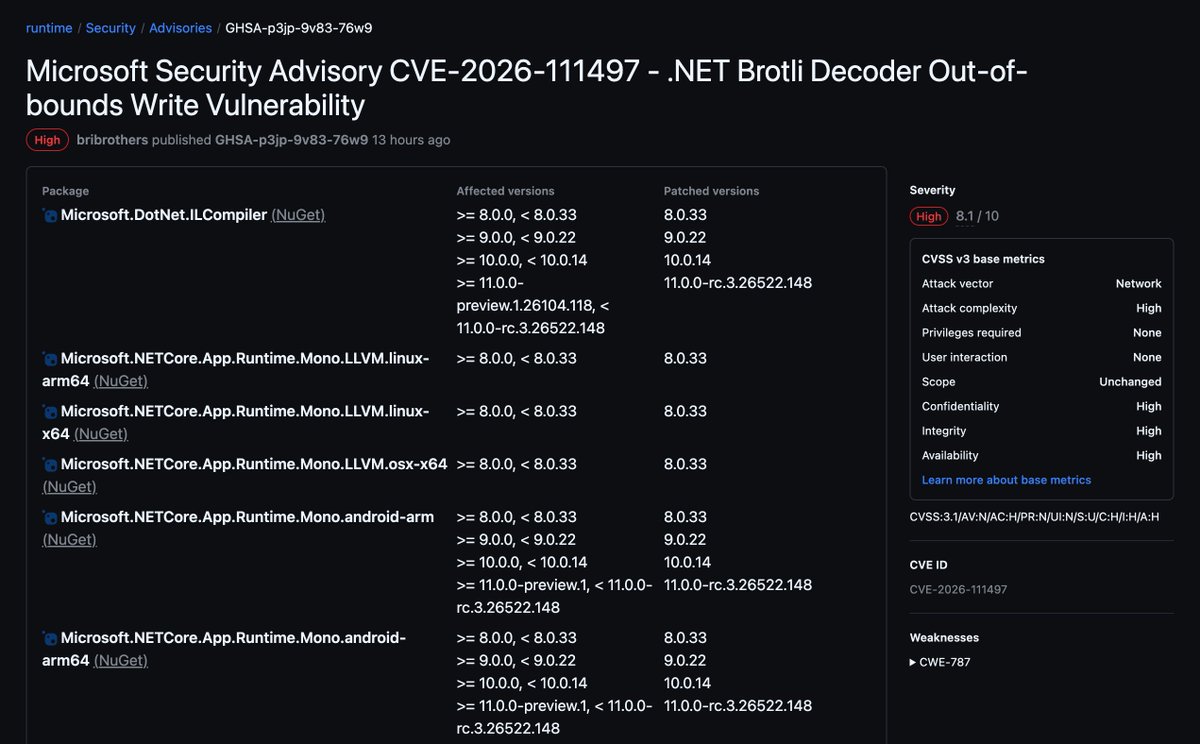This screenshot has height=744, width=1200.
Task: Click NuGet icon beside Microsoft.DotNet.ILCompiler
Action: coord(49,215)
